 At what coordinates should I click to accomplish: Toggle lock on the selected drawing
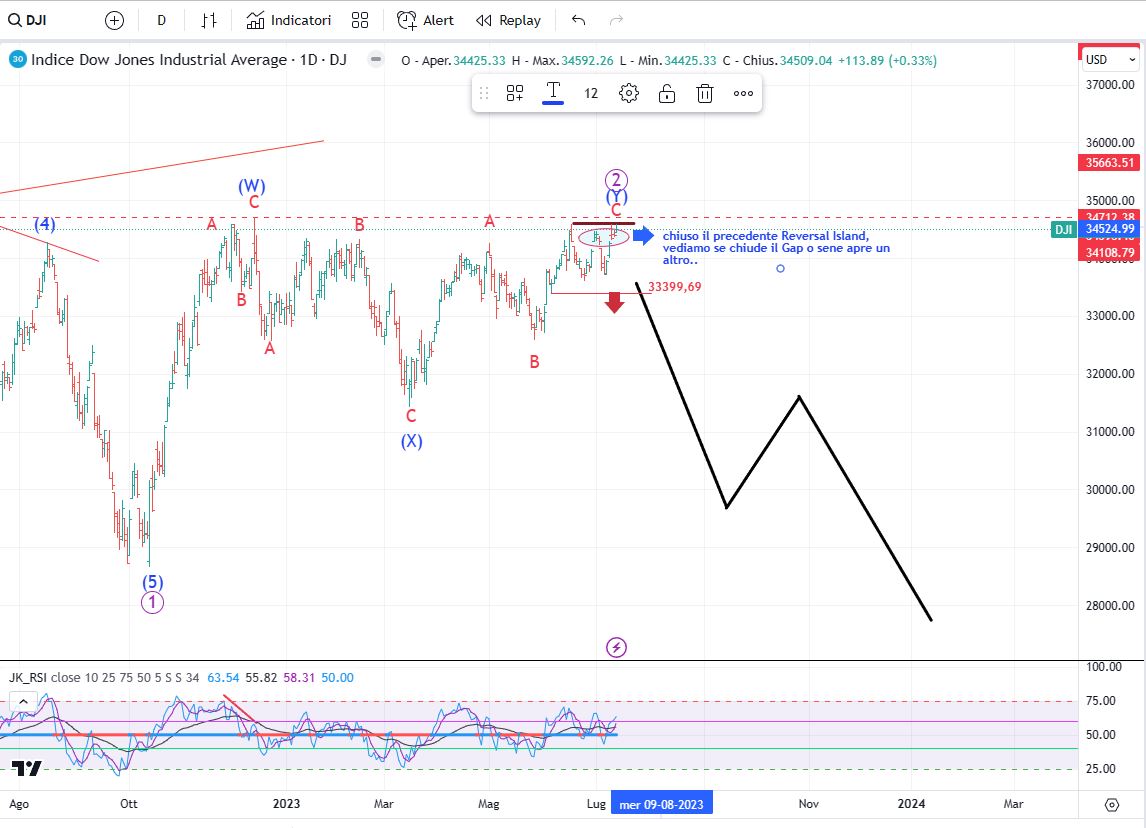coord(667,94)
